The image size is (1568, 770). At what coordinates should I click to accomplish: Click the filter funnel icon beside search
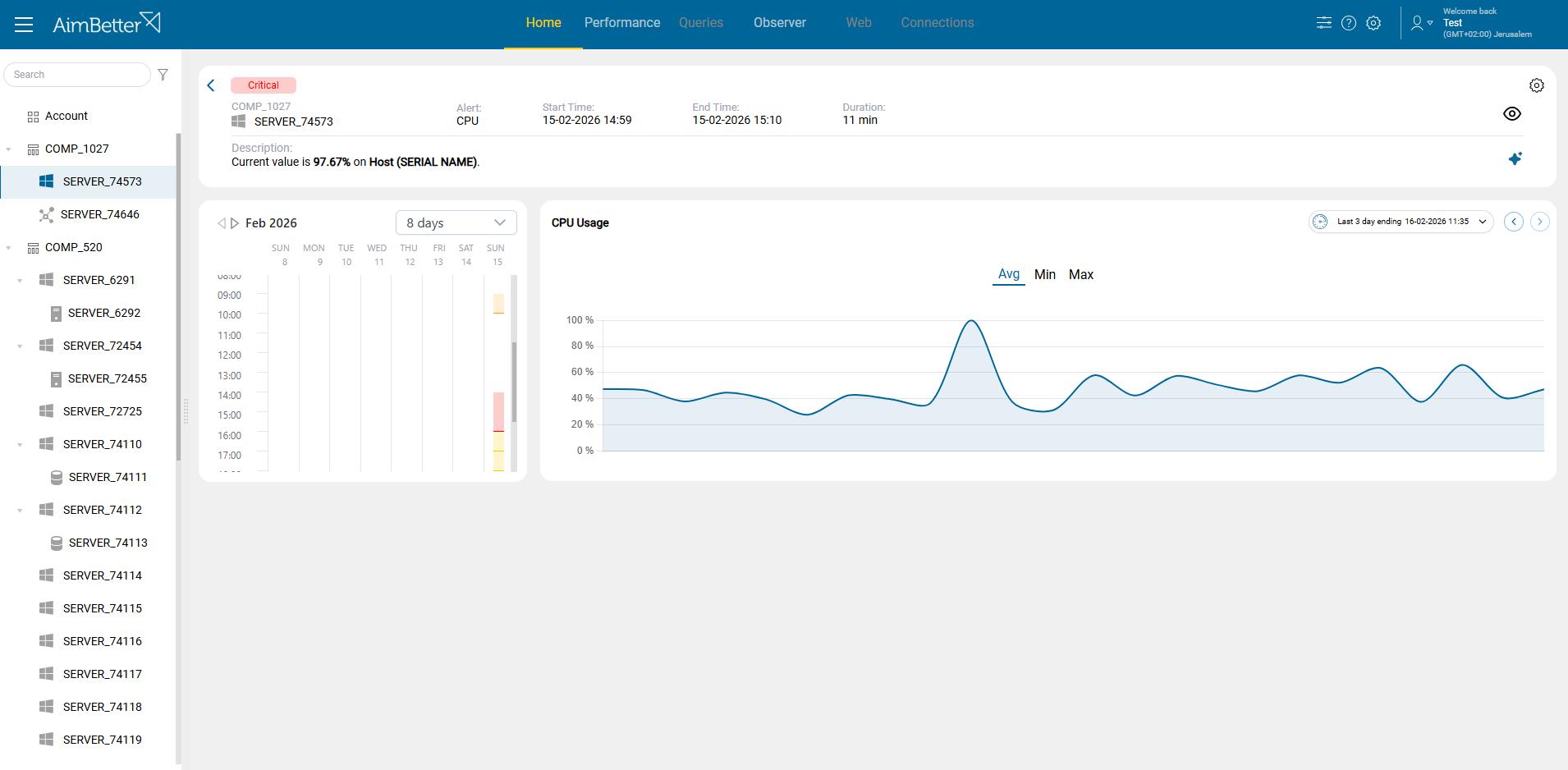click(x=163, y=75)
